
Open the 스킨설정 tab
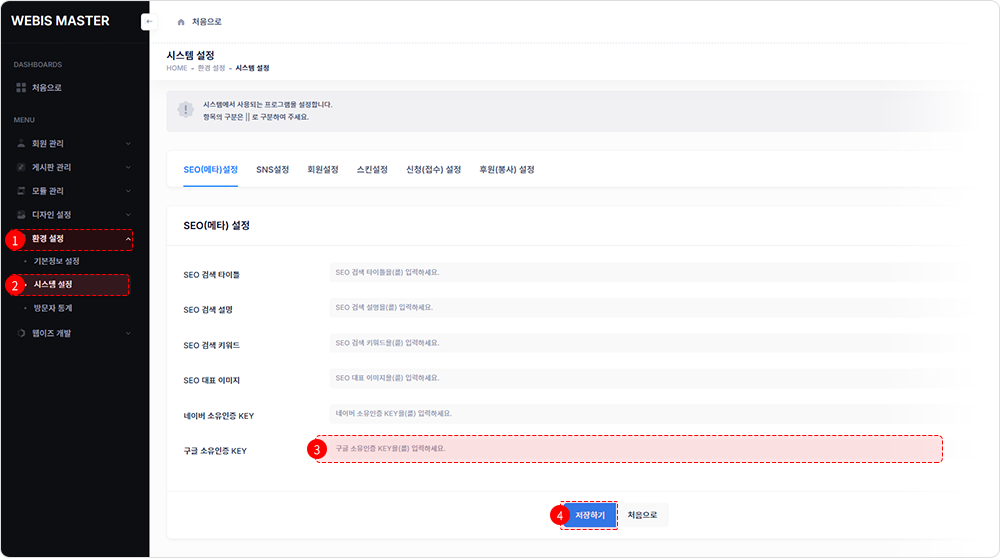coord(372,170)
